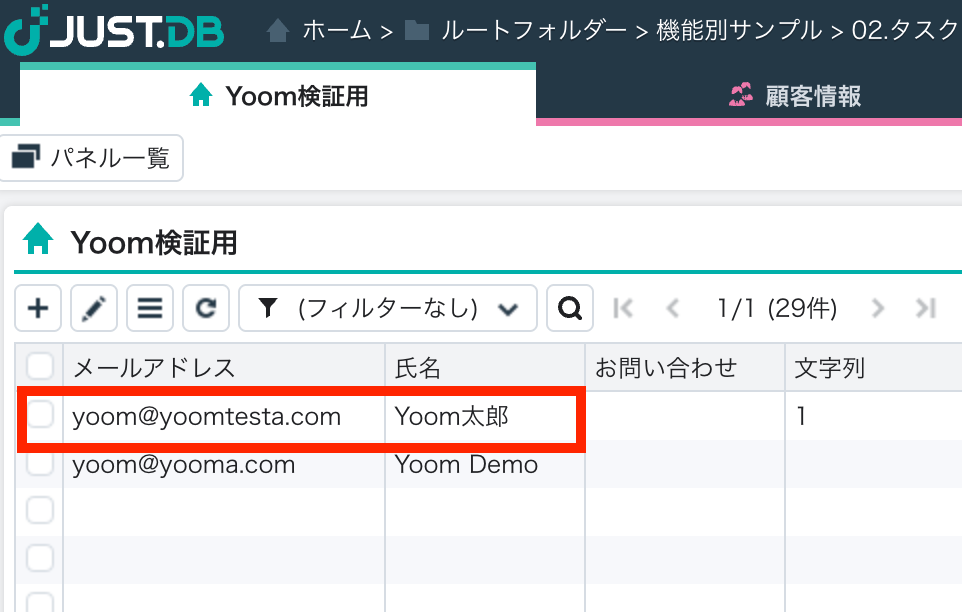Image resolution: width=962 pixels, height=612 pixels.
Task: Check the second empty row checkbox
Action: point(40,558)
